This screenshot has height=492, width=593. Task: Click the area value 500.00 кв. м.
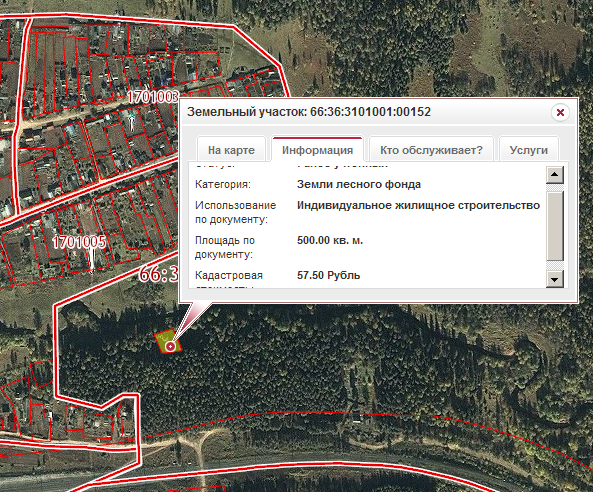point(330,241)
